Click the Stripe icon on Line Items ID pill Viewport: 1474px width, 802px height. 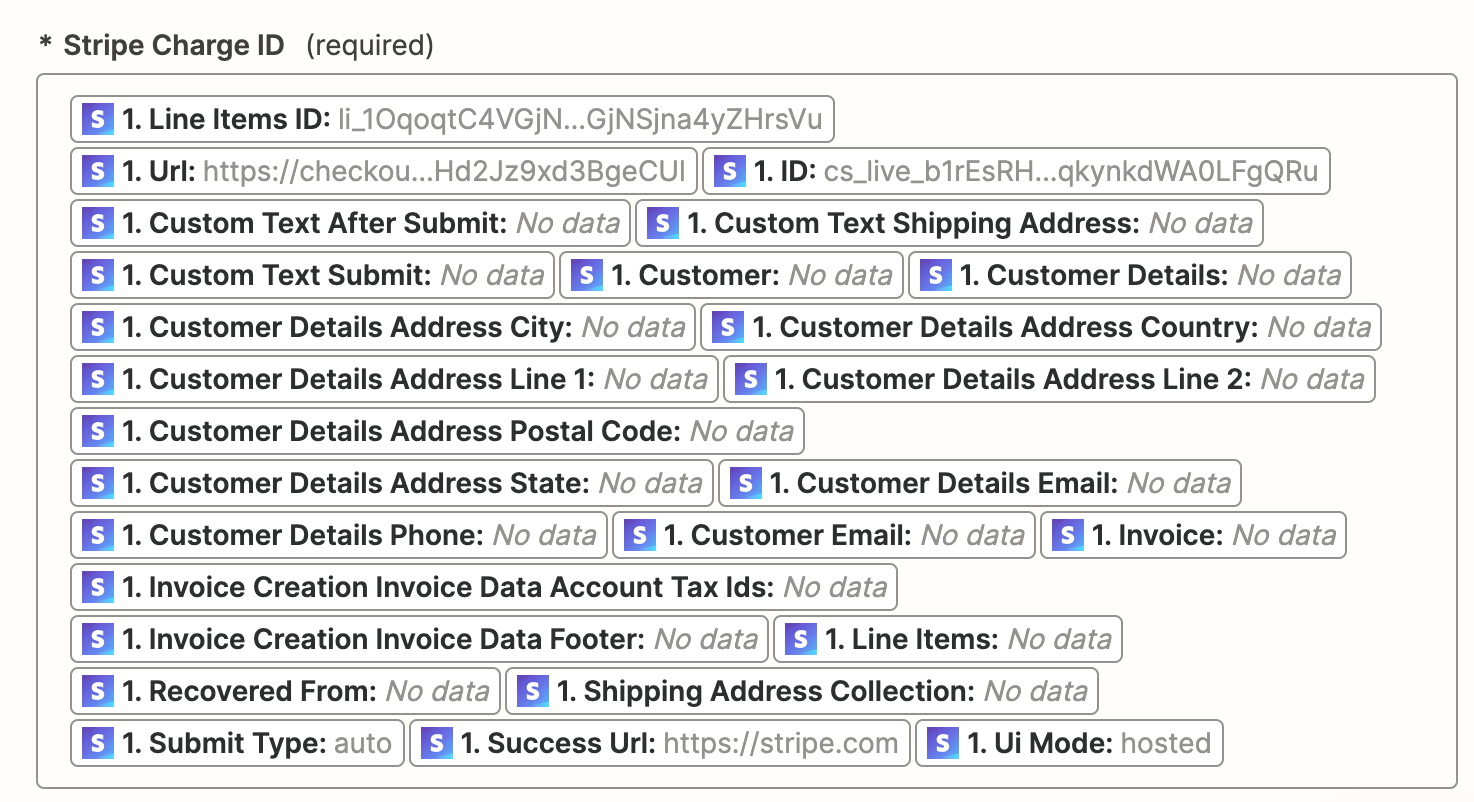click(97, 120)
